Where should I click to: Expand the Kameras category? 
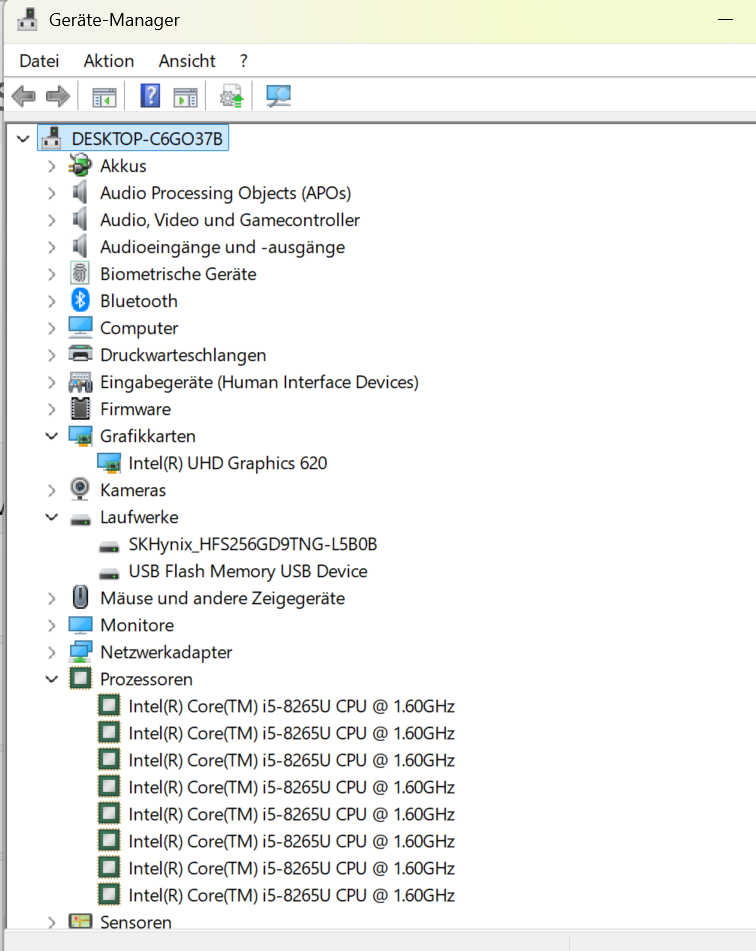point(52,490)
